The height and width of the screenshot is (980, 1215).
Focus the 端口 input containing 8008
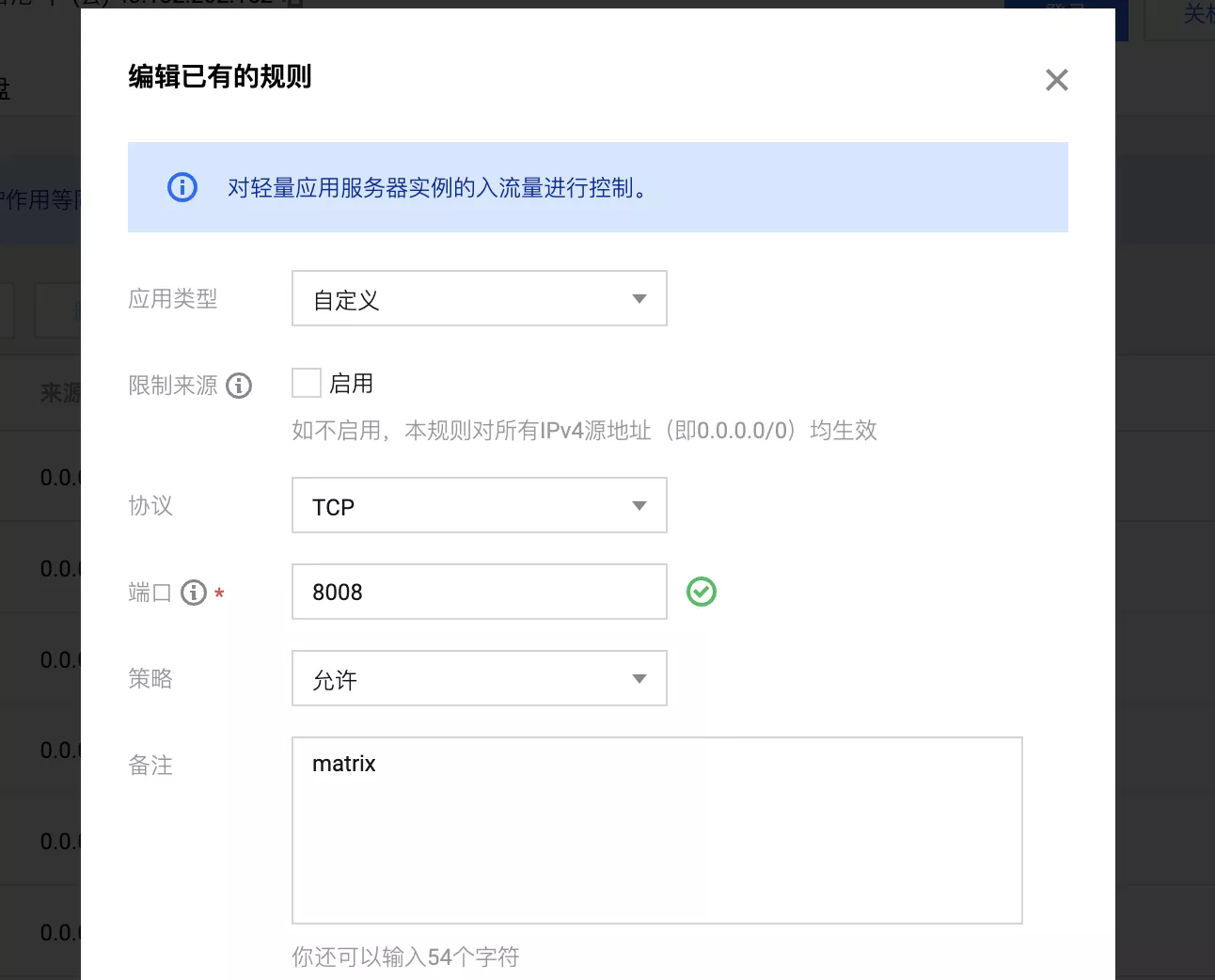click(480, 592)
